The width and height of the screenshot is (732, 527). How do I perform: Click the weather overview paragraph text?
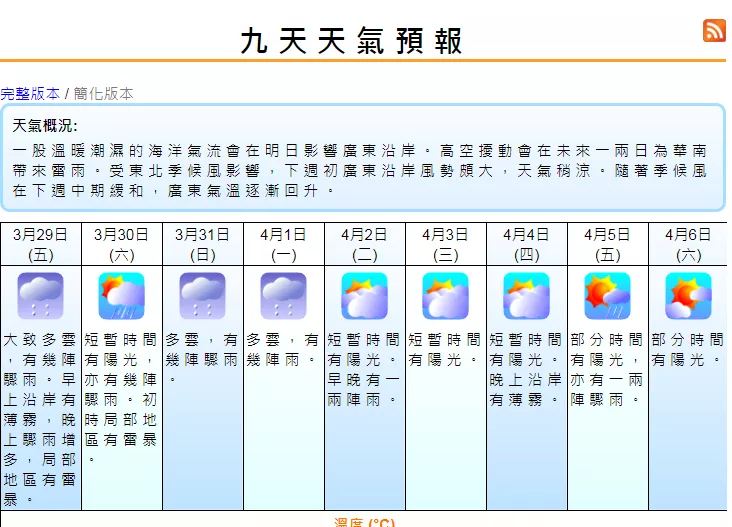coord(359,170)
